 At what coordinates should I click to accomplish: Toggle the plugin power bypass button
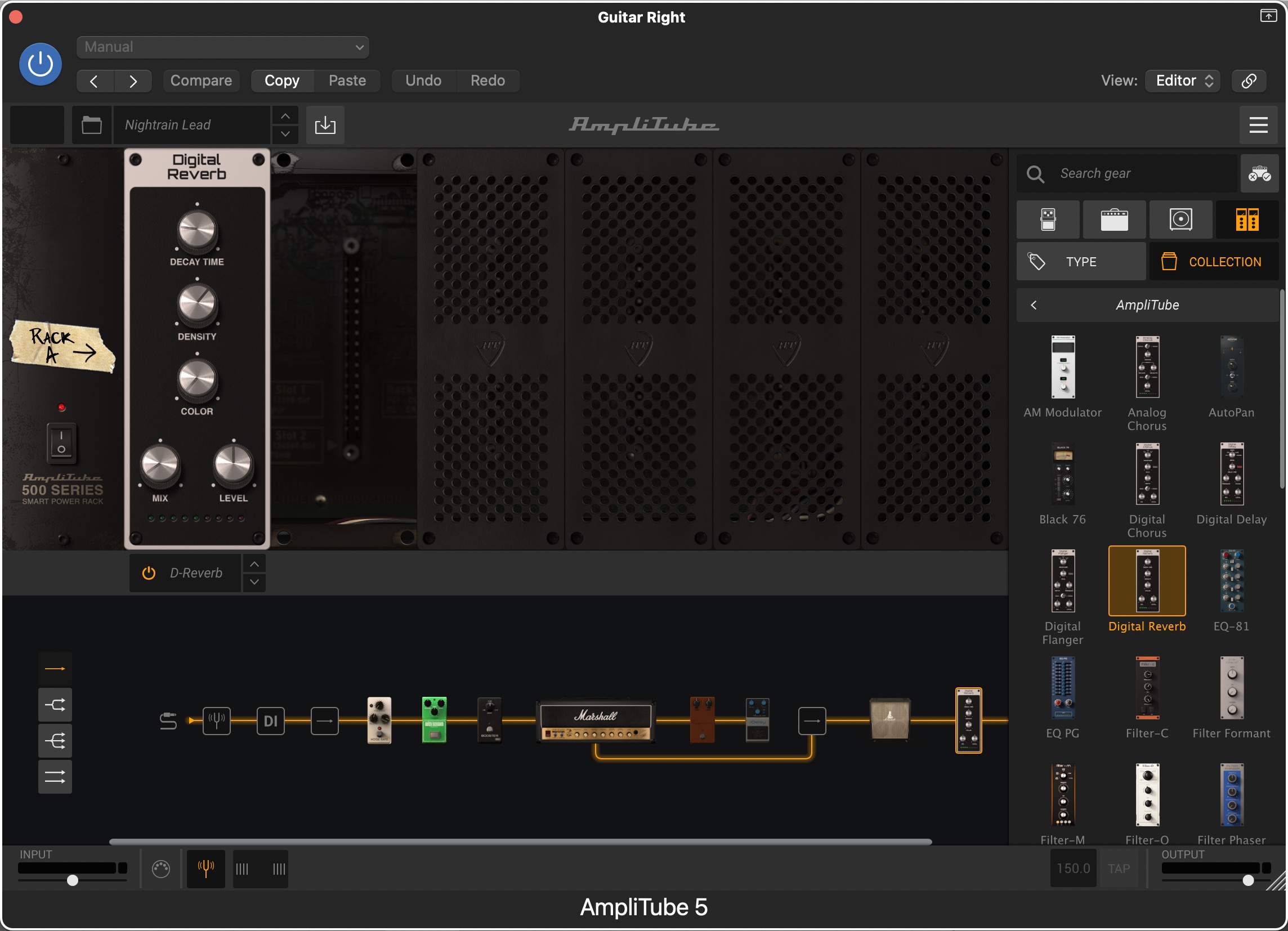(41, 64)
